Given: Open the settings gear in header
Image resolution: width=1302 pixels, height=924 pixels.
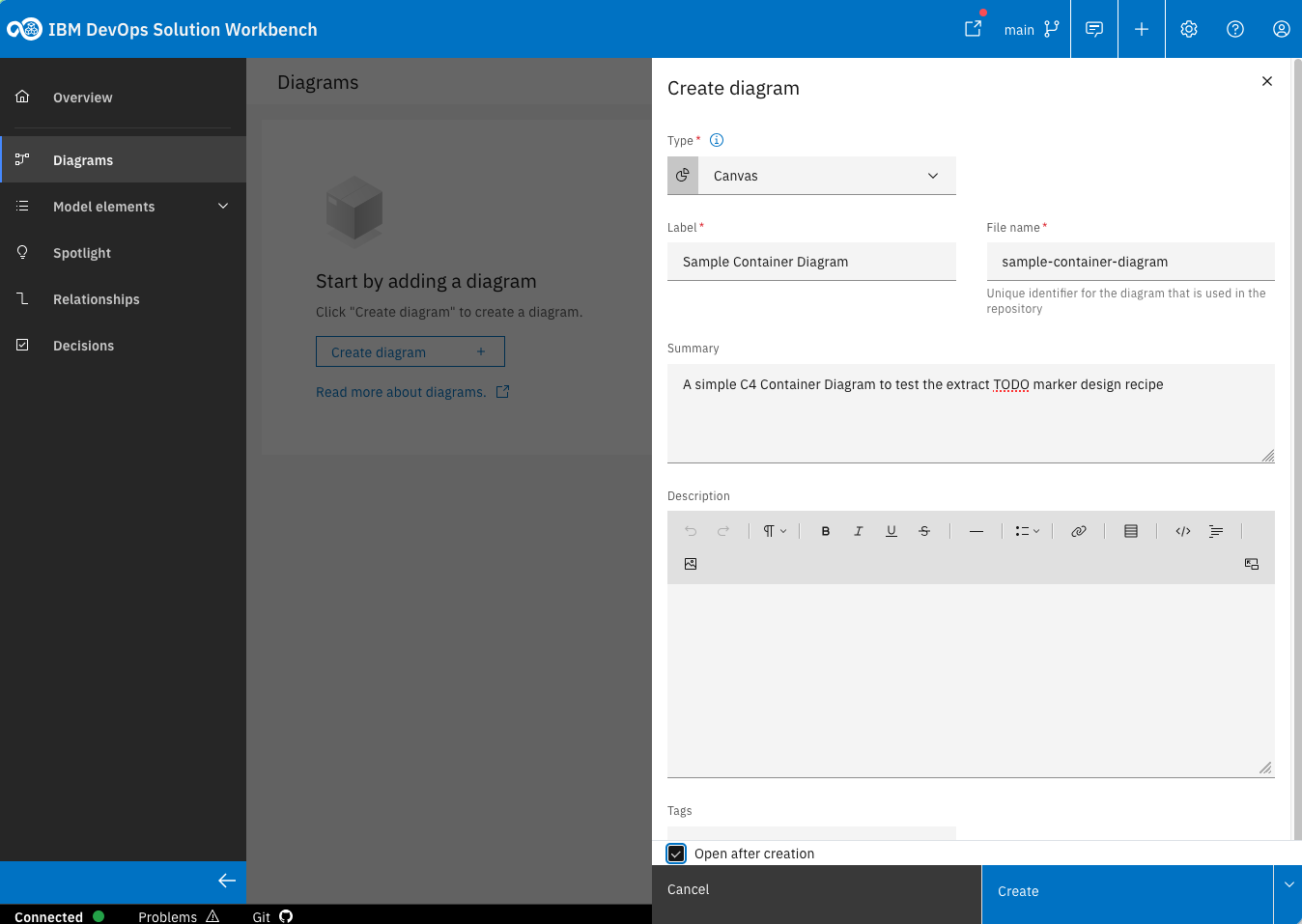Looking at the screenshot, I should pos(1189,29).
